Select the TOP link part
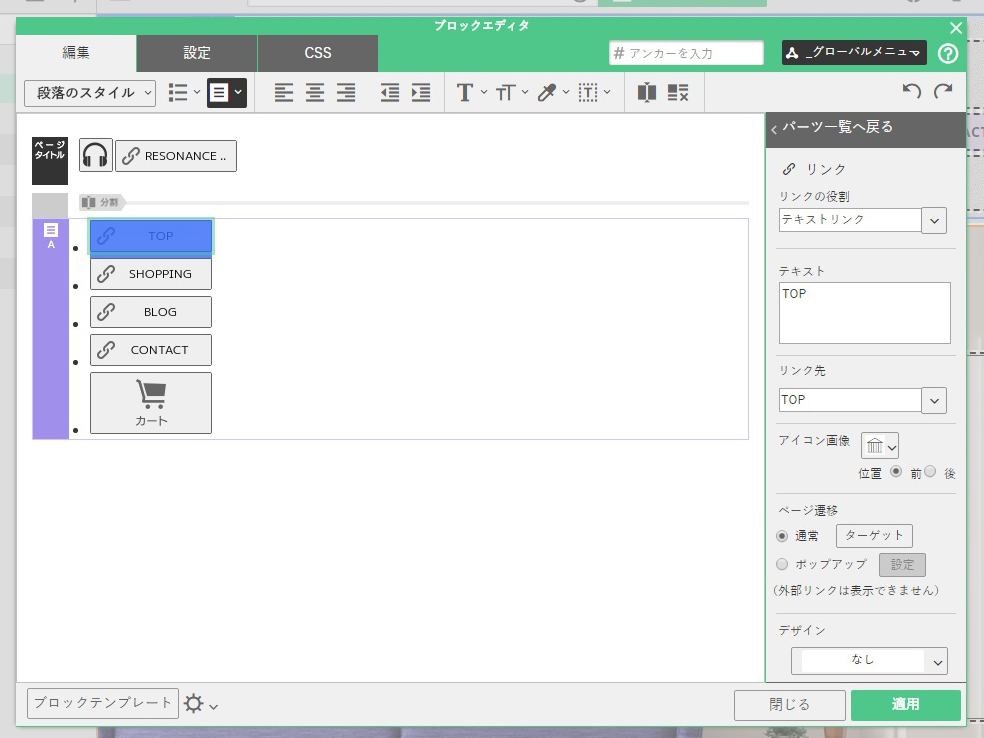 point(151,236)
